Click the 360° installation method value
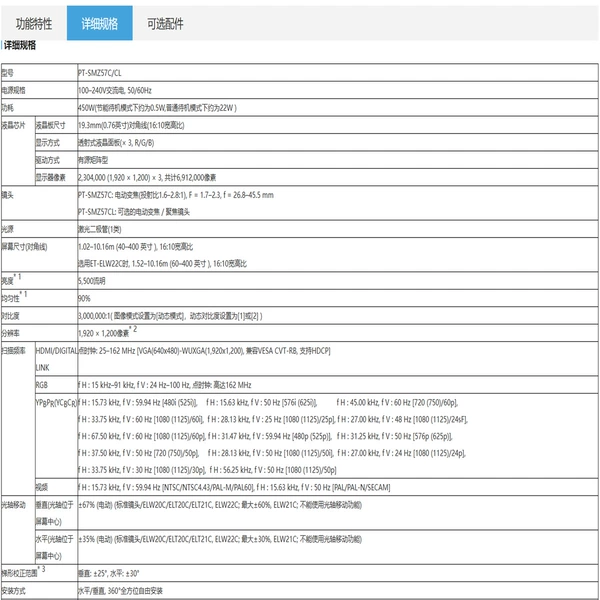600x600 pixels. tap(120, 591)
